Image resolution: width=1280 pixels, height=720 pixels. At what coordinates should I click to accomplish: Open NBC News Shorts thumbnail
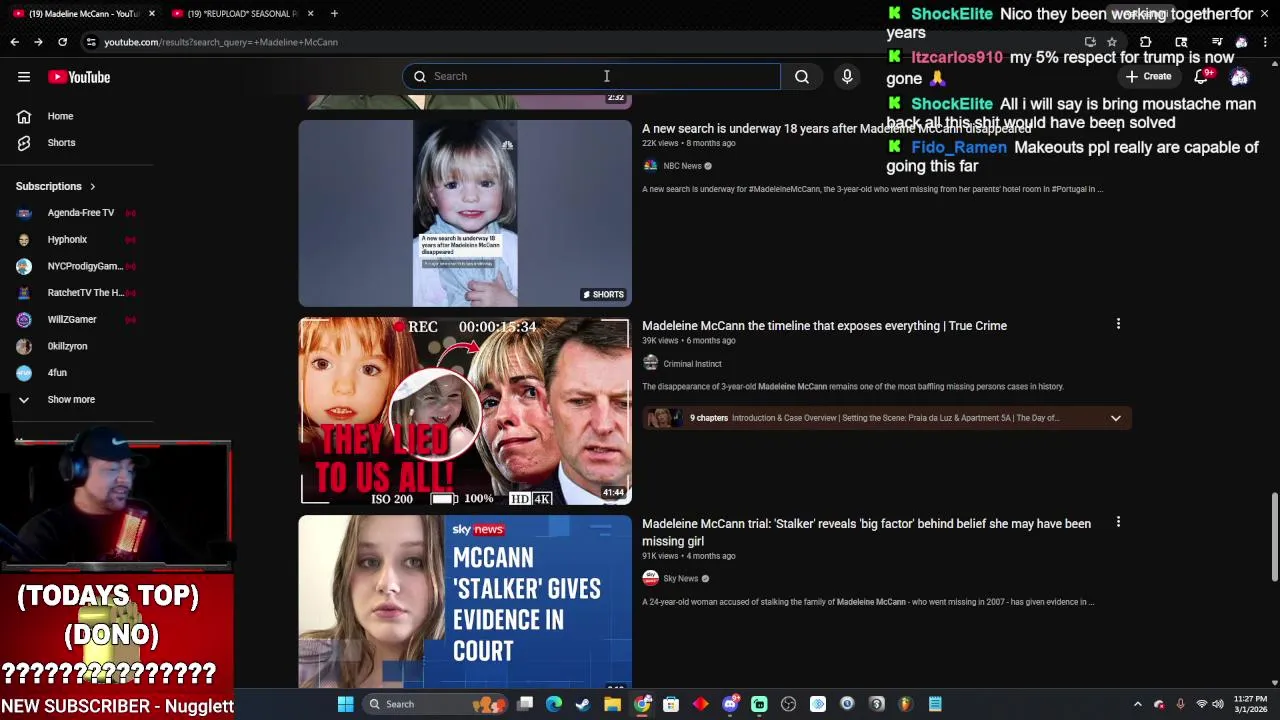(465, 213)
